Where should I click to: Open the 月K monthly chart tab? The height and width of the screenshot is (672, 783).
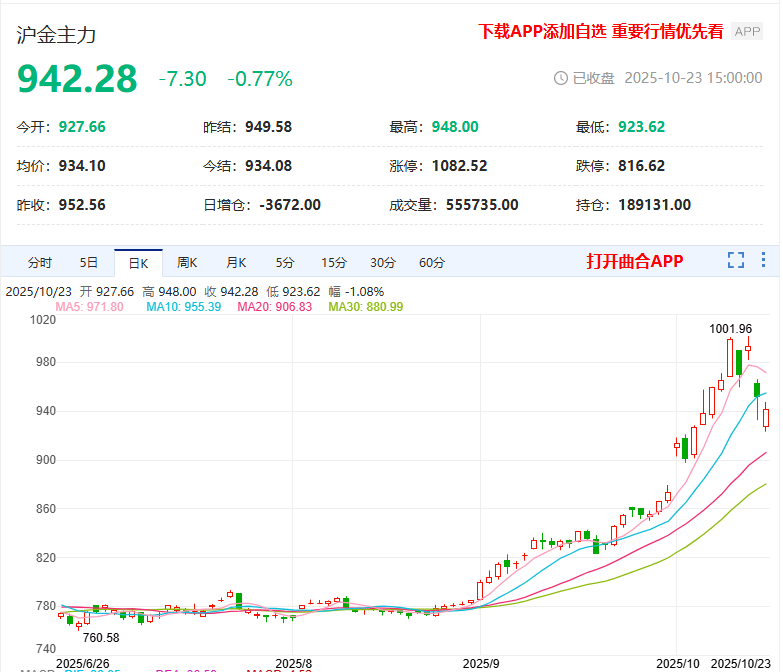coord(236,263)
